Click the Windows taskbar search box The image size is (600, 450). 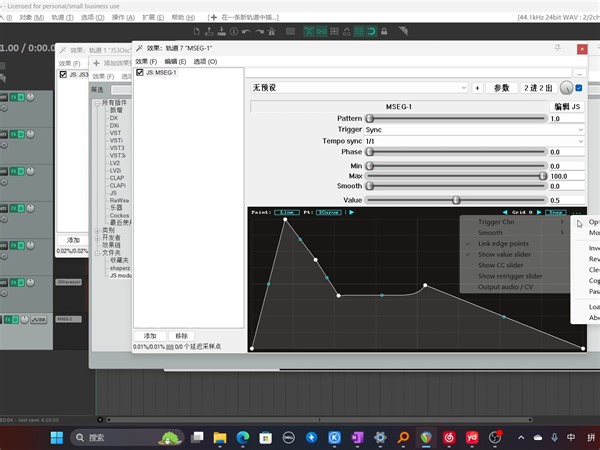click(127, 437)
